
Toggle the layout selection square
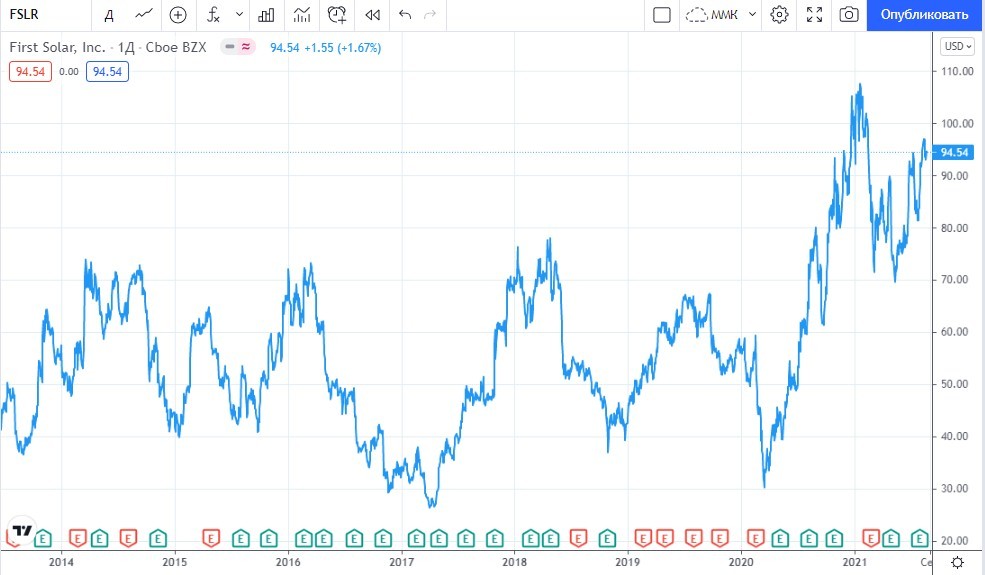pyautogui.click(x=661, y=15)
